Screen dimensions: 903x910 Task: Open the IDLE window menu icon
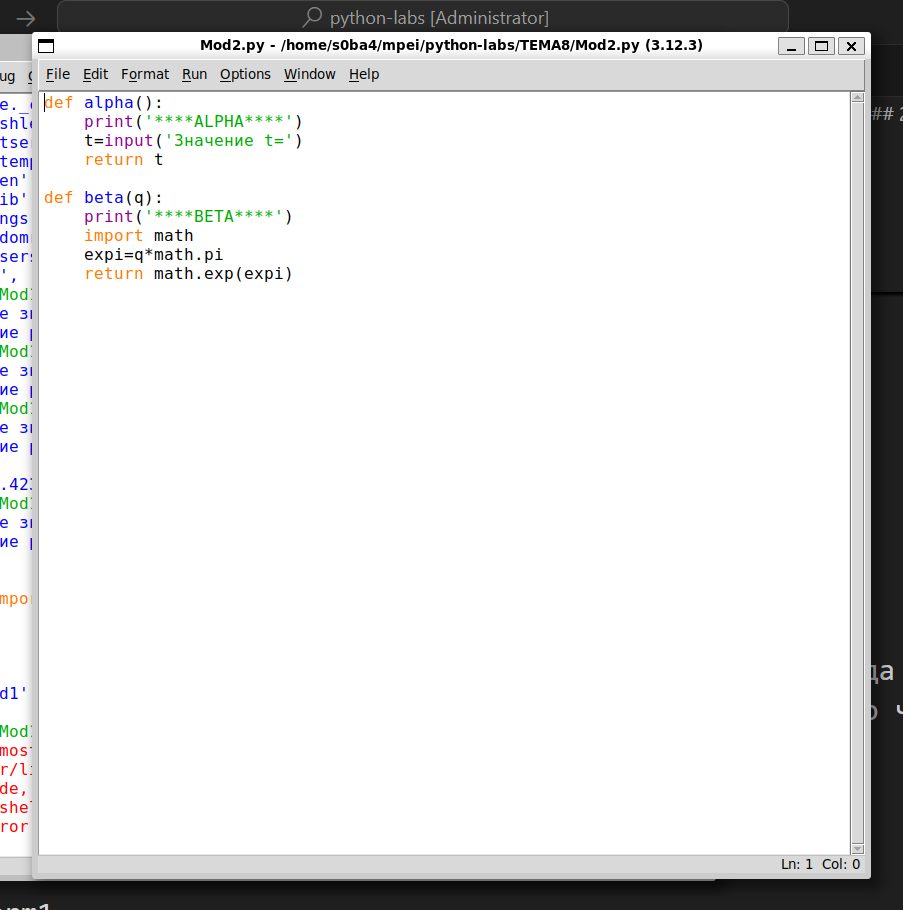pyautogui.click(x=46, y=46)
